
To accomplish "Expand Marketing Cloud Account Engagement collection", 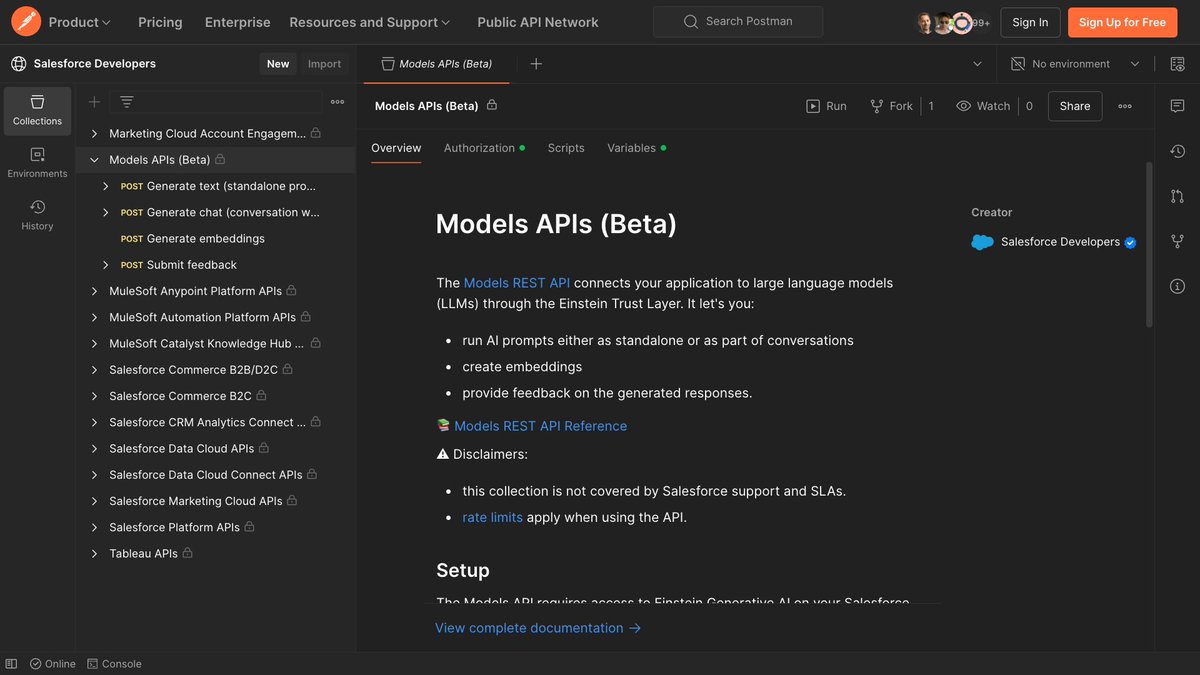I will tap(94, 133).
